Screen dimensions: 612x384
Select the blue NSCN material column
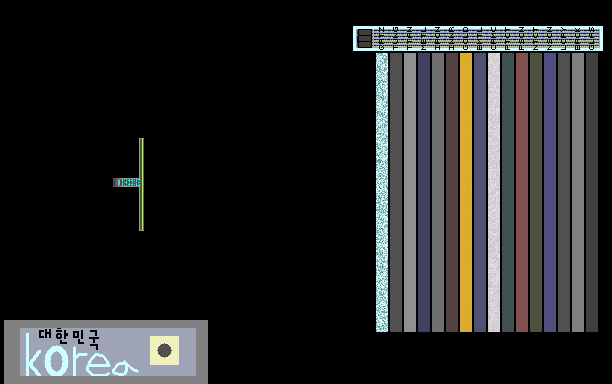[550, 192]
